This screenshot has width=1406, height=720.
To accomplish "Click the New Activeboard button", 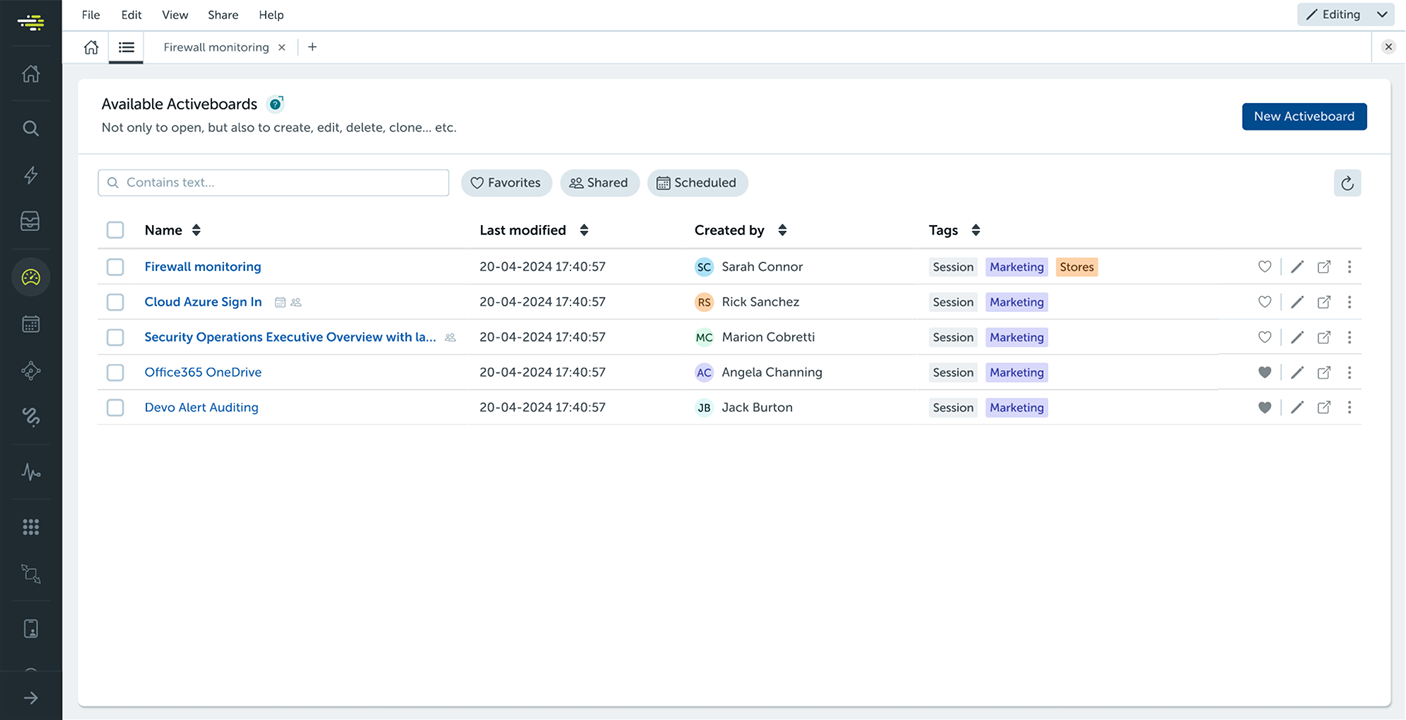I will (x=1304, y=116).
